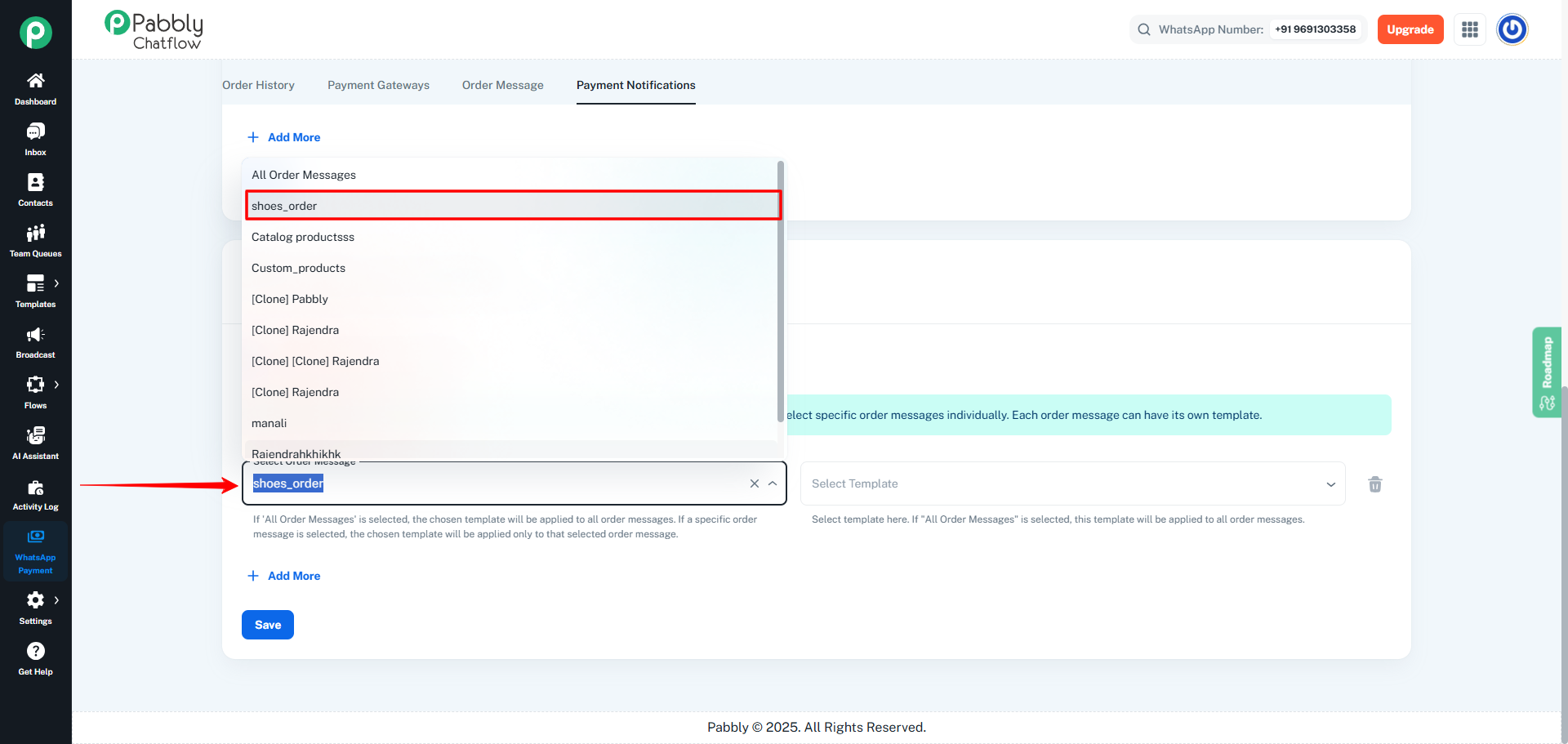This screenshot has width=1568, height=744.
Task: Open the apps grid menu
Action: (1470, 29)
